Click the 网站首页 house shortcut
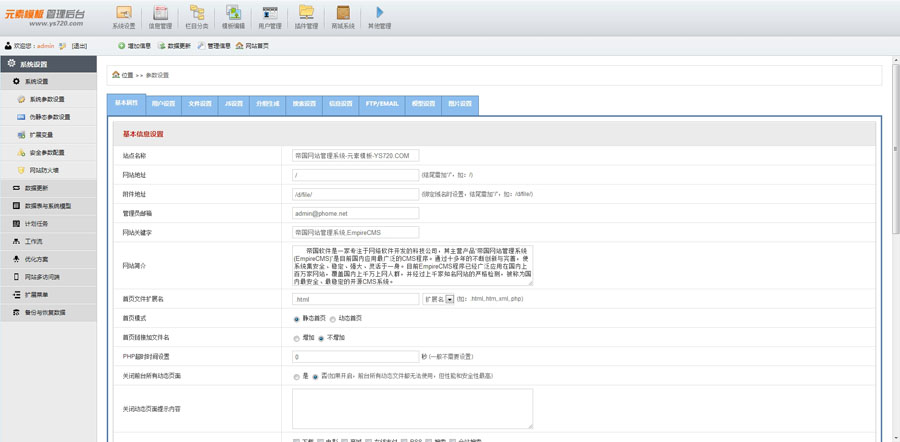The width and height of the screenshot is (900, 442). (x=252, y=46)
